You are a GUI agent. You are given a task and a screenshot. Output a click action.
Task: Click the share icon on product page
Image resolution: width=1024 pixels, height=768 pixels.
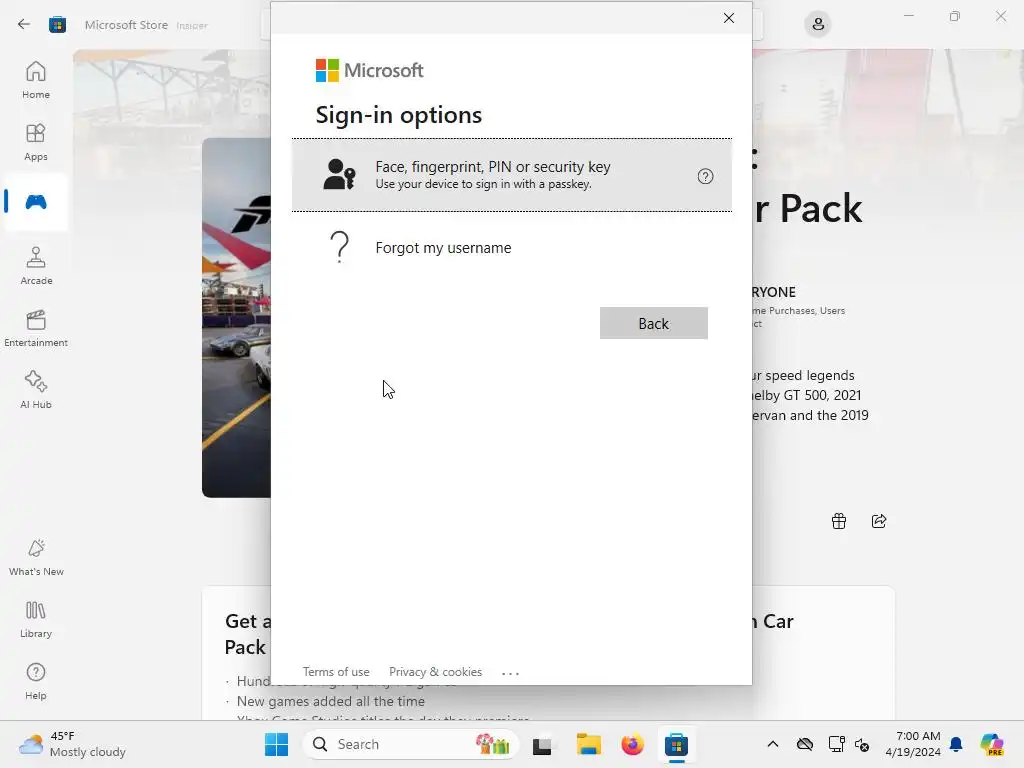point(879,521)
